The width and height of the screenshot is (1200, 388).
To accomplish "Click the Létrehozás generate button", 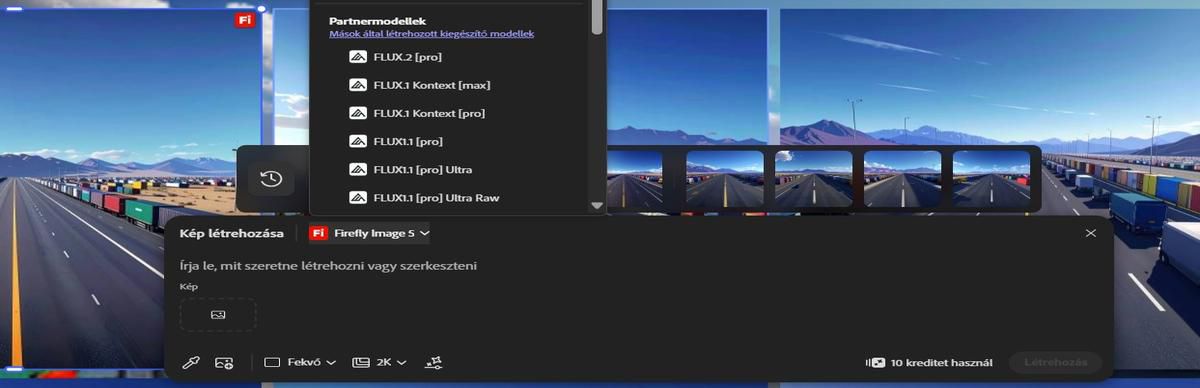I will [1055, 362].
